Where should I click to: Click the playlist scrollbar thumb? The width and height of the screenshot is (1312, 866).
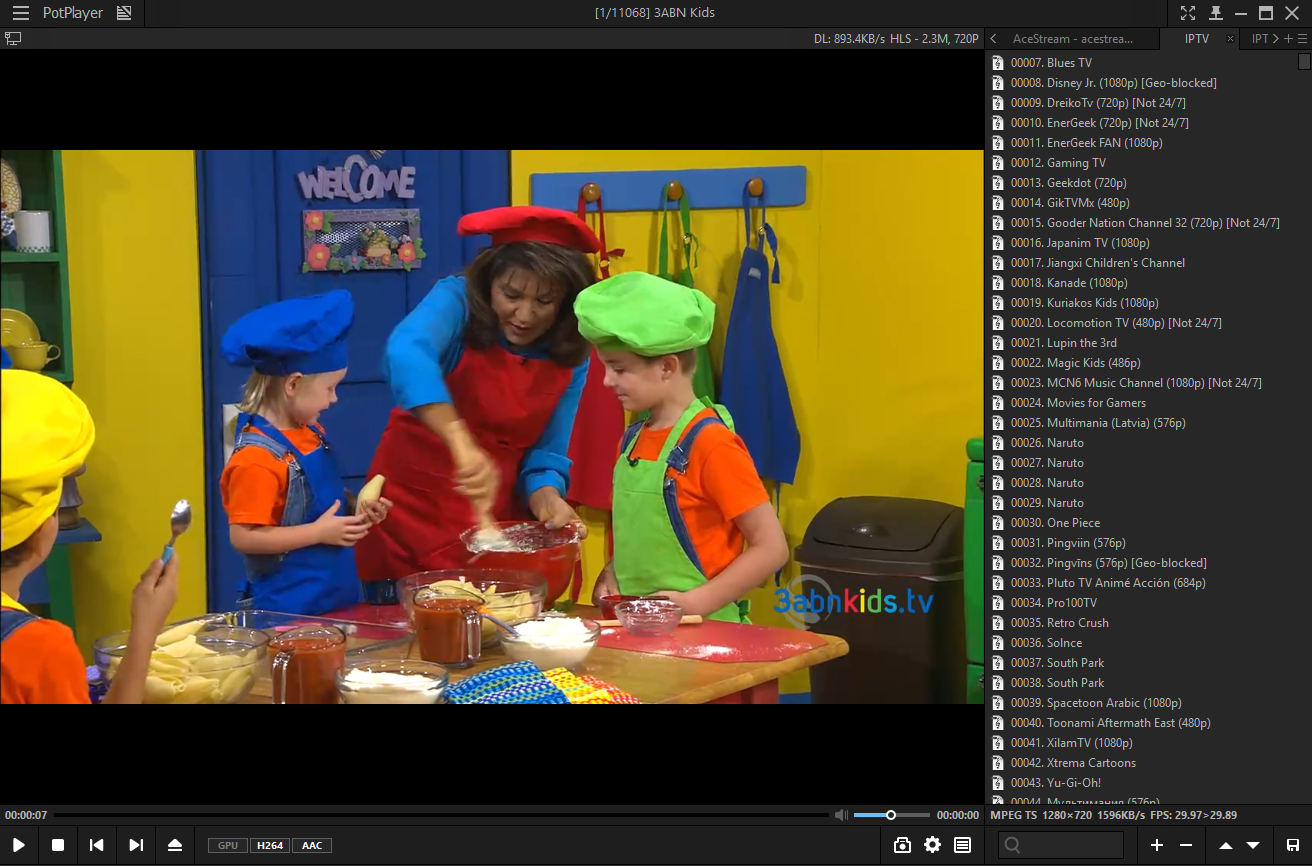click(1304, 61)
